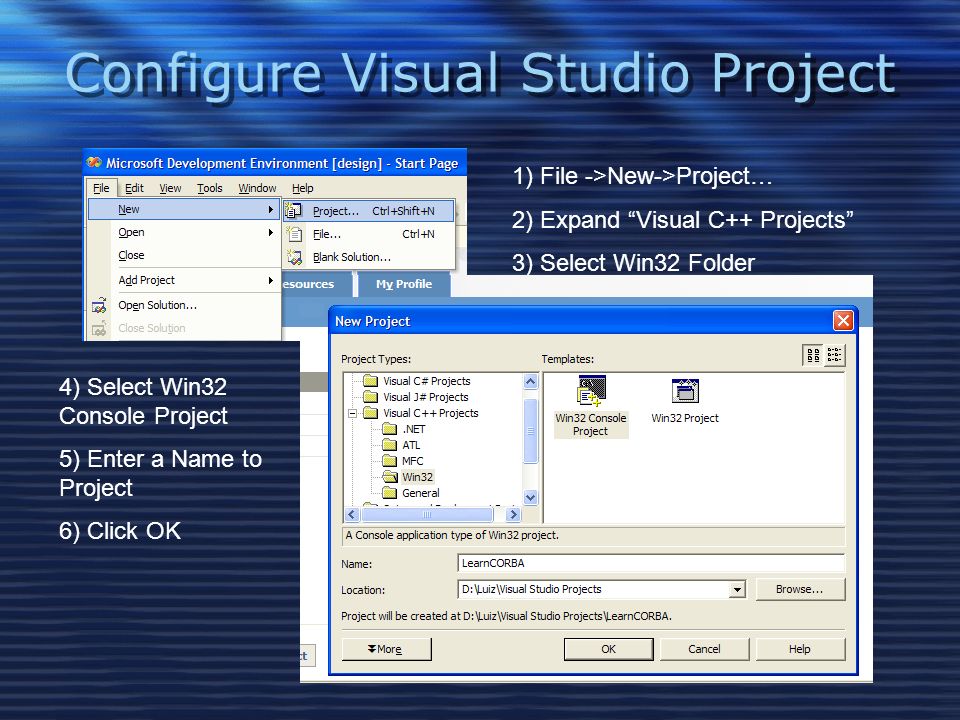The image size is (960, 720).
Task: Switch to the My Profile tab
Action: click(x=404, y=284)
